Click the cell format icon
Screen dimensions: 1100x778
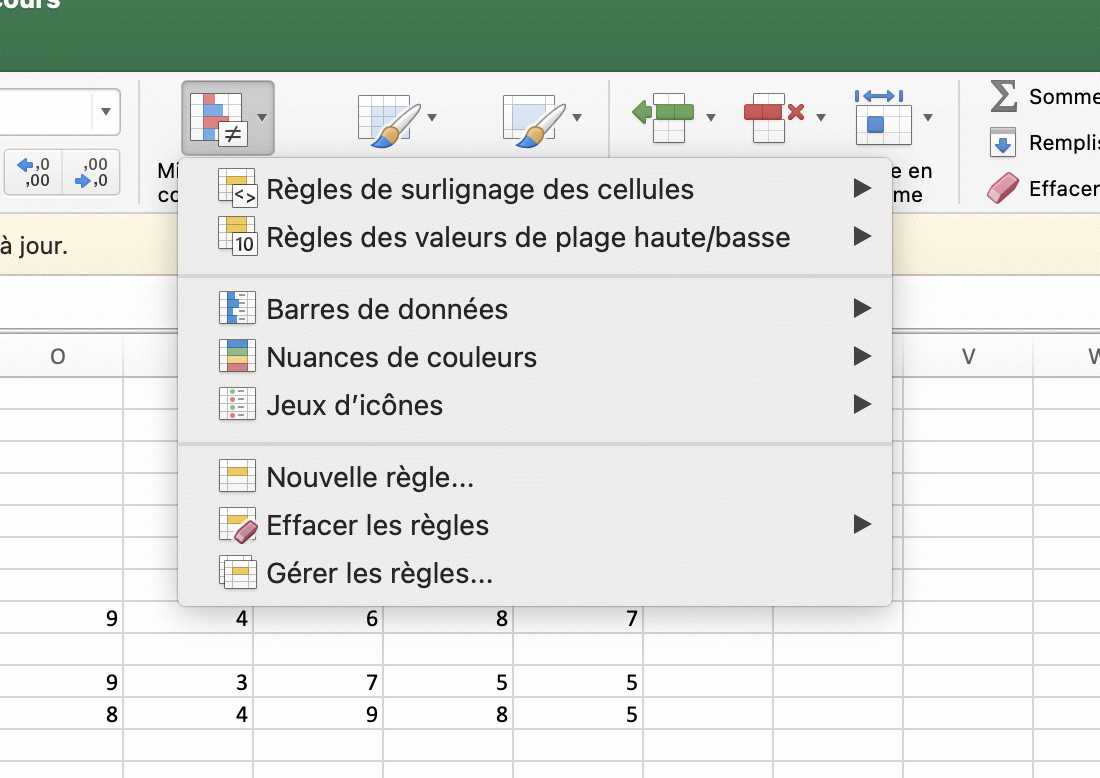click(879, 116)
